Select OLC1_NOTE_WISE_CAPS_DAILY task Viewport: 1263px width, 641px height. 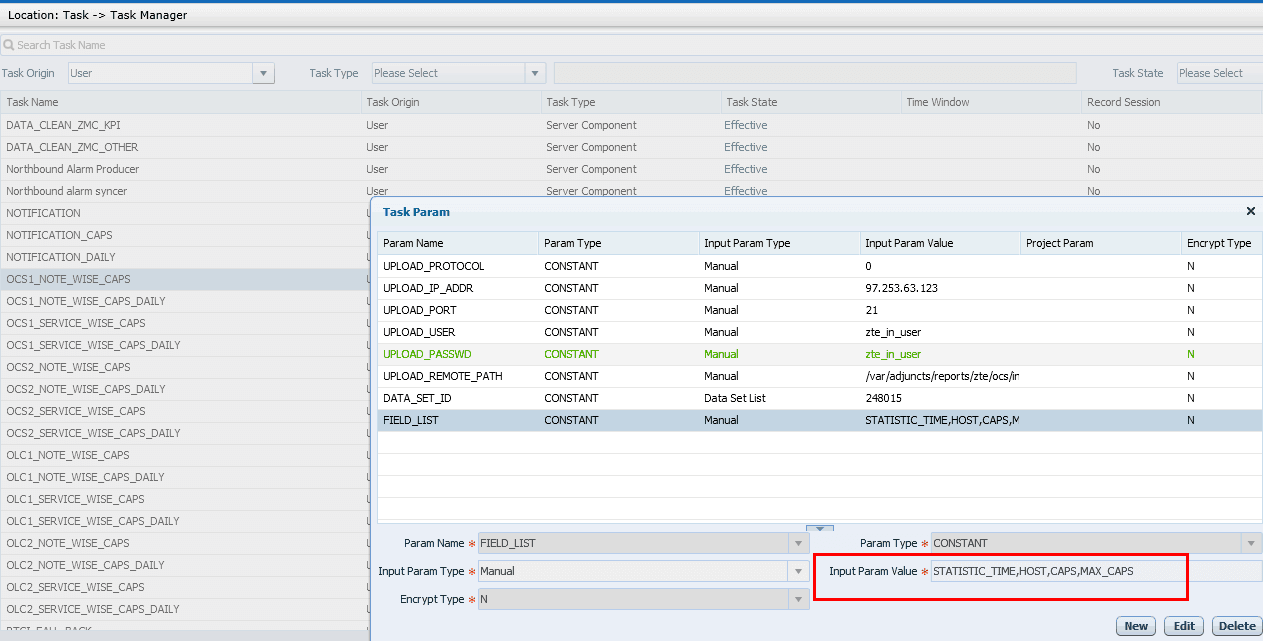click(x=185, y=477)
